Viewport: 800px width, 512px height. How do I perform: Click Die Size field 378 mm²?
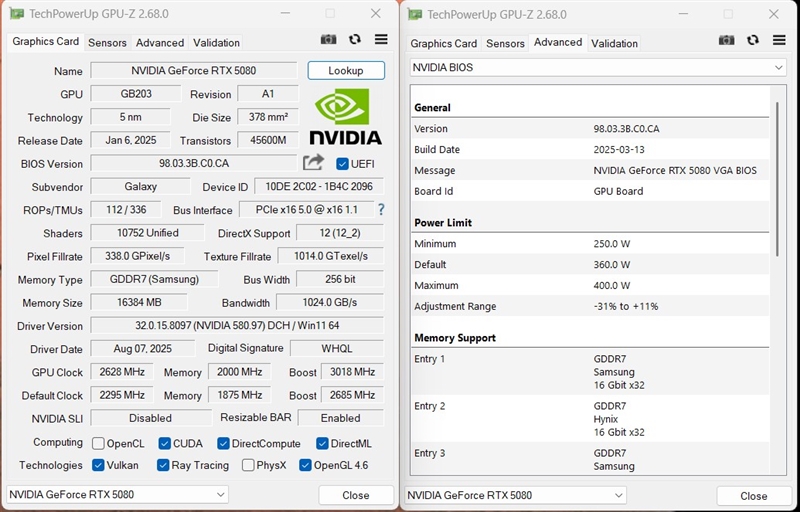pos(268,117)
